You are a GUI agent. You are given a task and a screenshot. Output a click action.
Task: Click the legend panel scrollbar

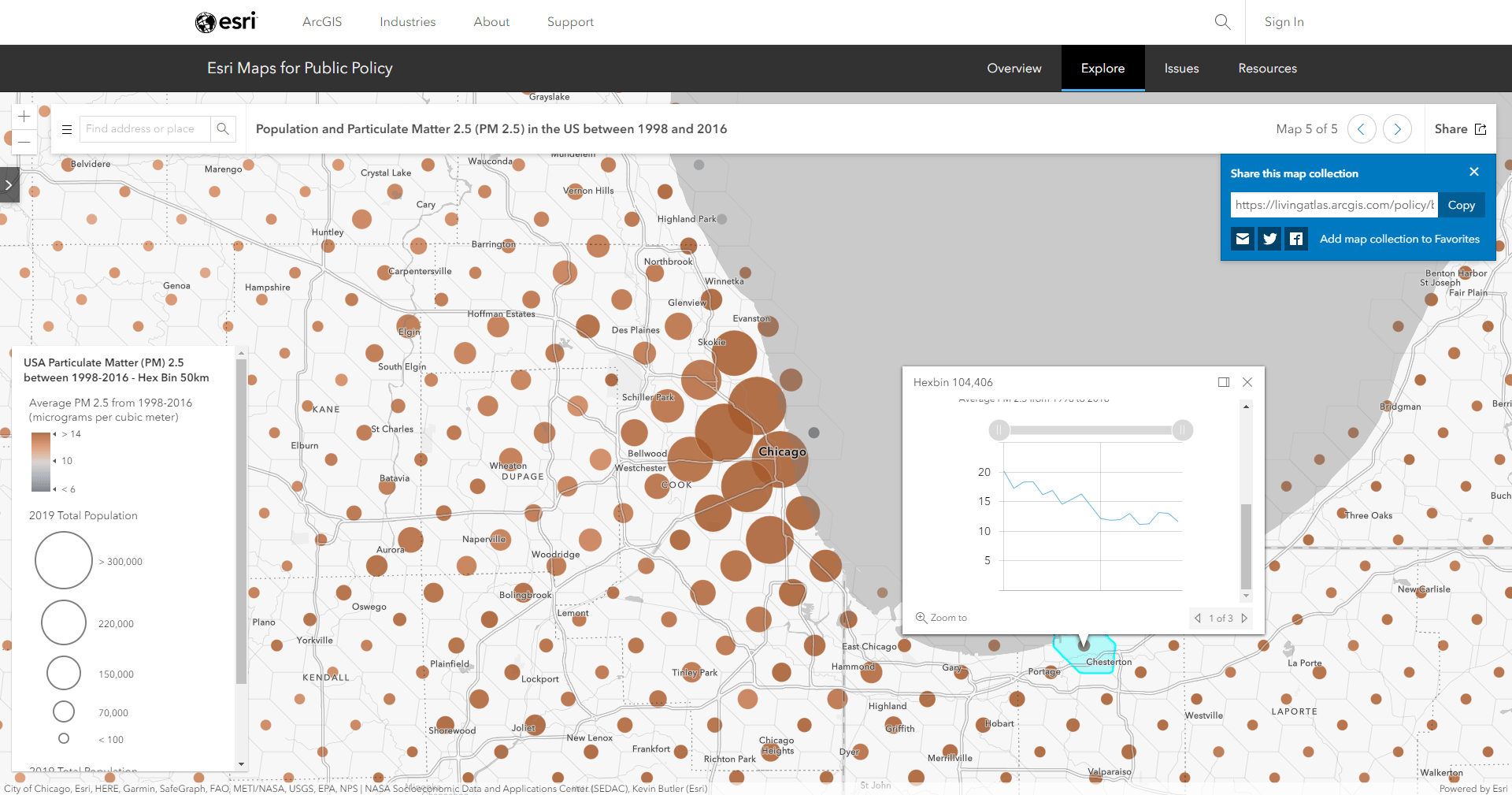[x=241, y=520]
